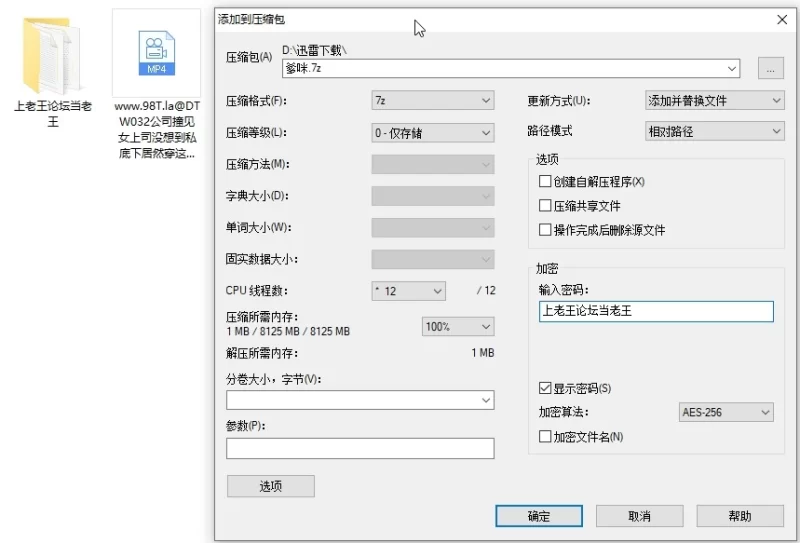Enable 加密文件名 checkbox

click(x=545, y=437)
